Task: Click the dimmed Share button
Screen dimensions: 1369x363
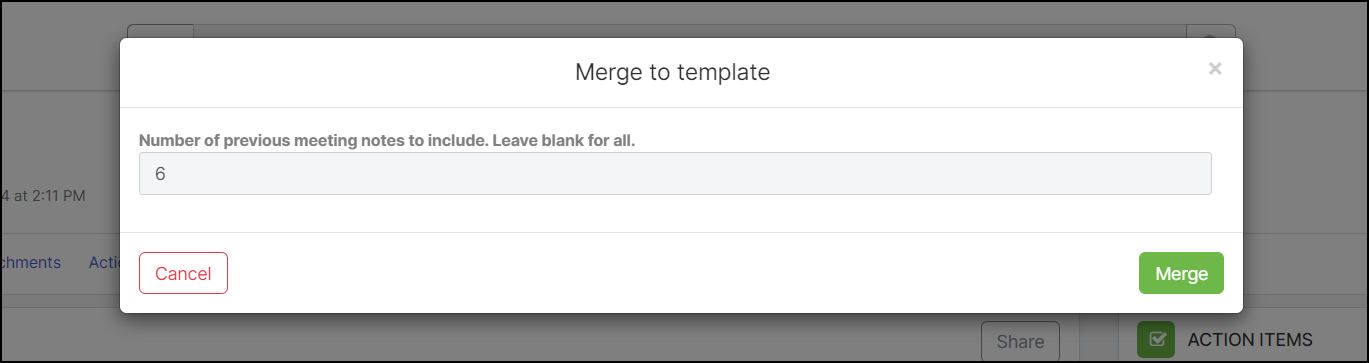Action: 1020,341
